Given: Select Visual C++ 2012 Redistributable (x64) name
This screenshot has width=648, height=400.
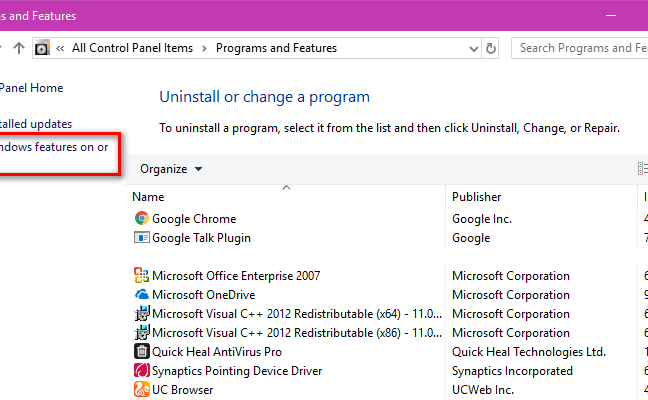Looking at the screenshot, I should coord(297,314).
